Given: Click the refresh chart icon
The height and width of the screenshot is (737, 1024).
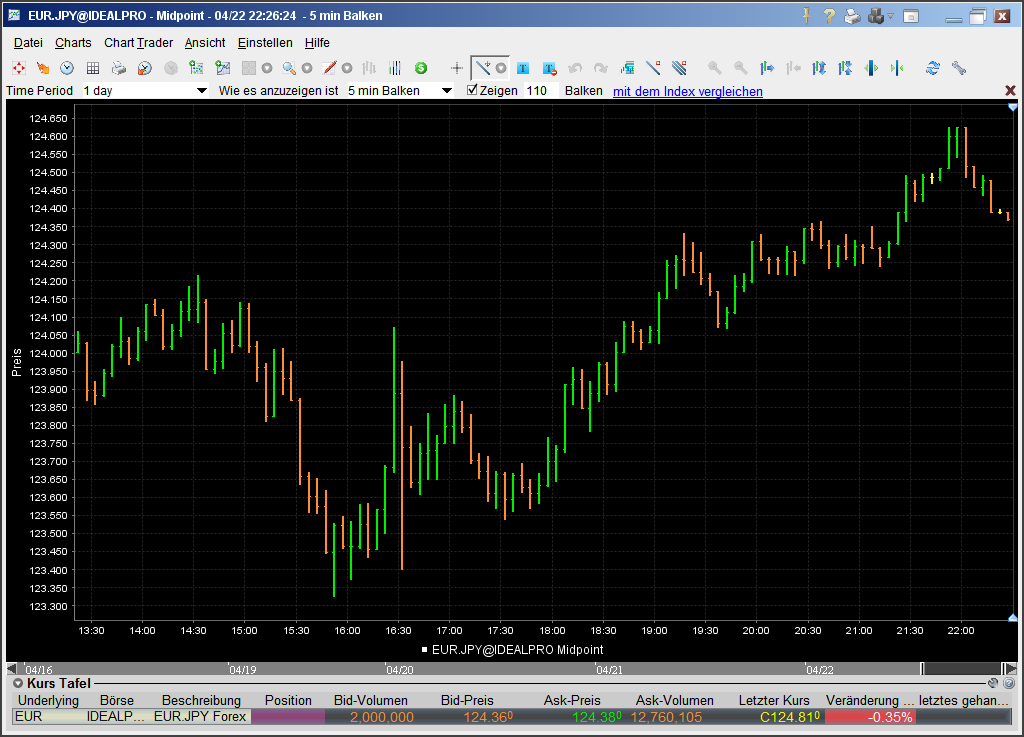Looking at the screenshot, I should point(933,68).
